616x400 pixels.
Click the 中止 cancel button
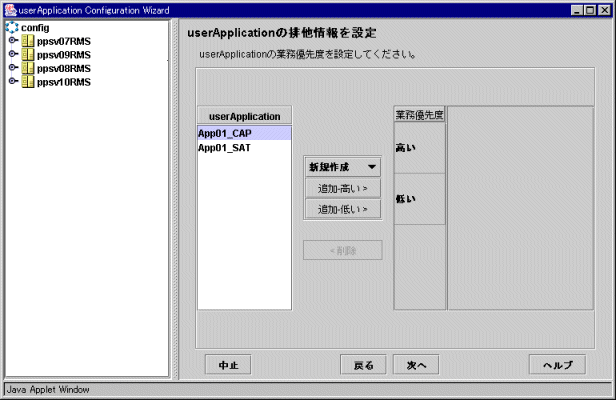pos(228,365)
